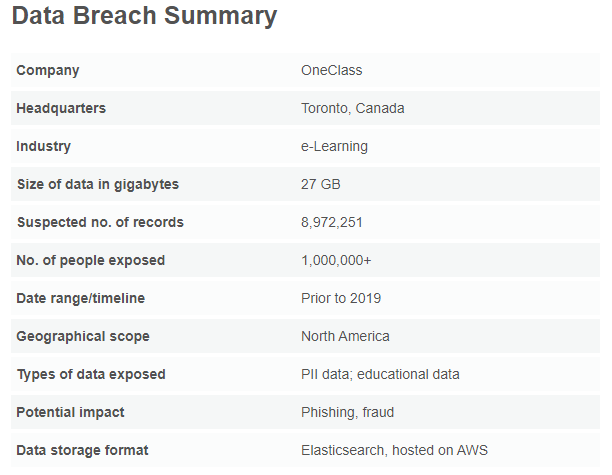Click the Company row label
Screen dimensions: 612x475
(x=48, y=70)
